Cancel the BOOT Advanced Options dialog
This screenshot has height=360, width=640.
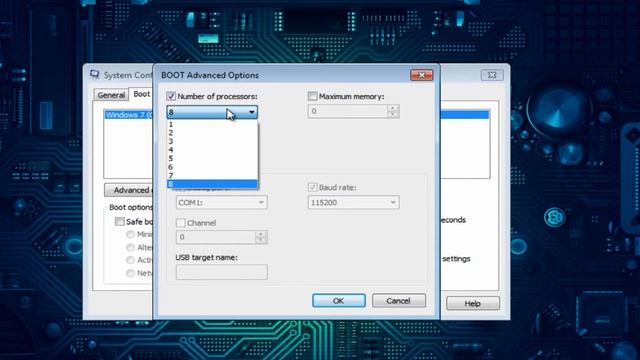pyautogui.click(x=399, y=301)
